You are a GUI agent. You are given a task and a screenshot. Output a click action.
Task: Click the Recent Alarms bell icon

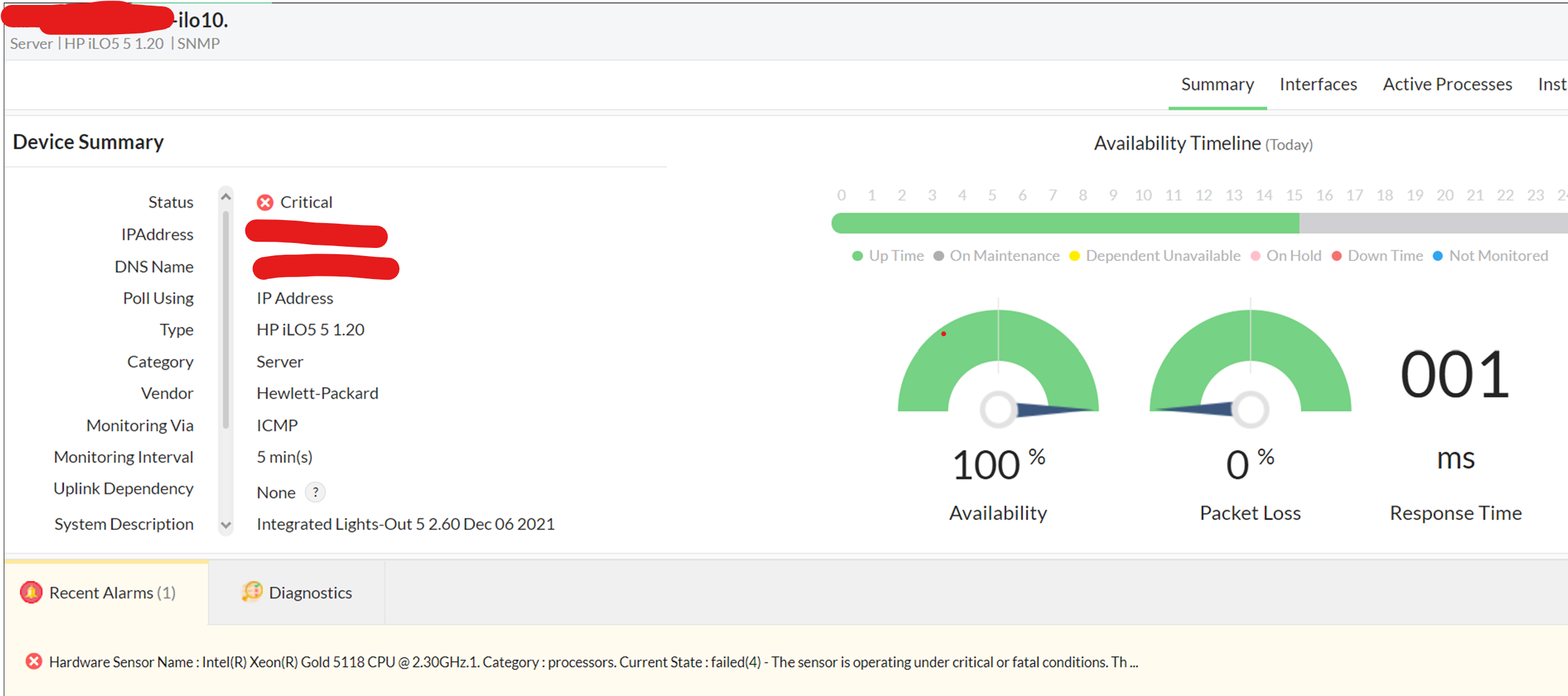(31, 592)
